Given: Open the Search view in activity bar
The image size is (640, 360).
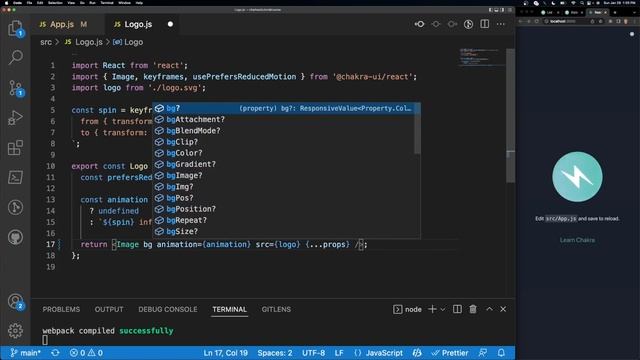Looking at the screenshot, I should coord(16,58).
